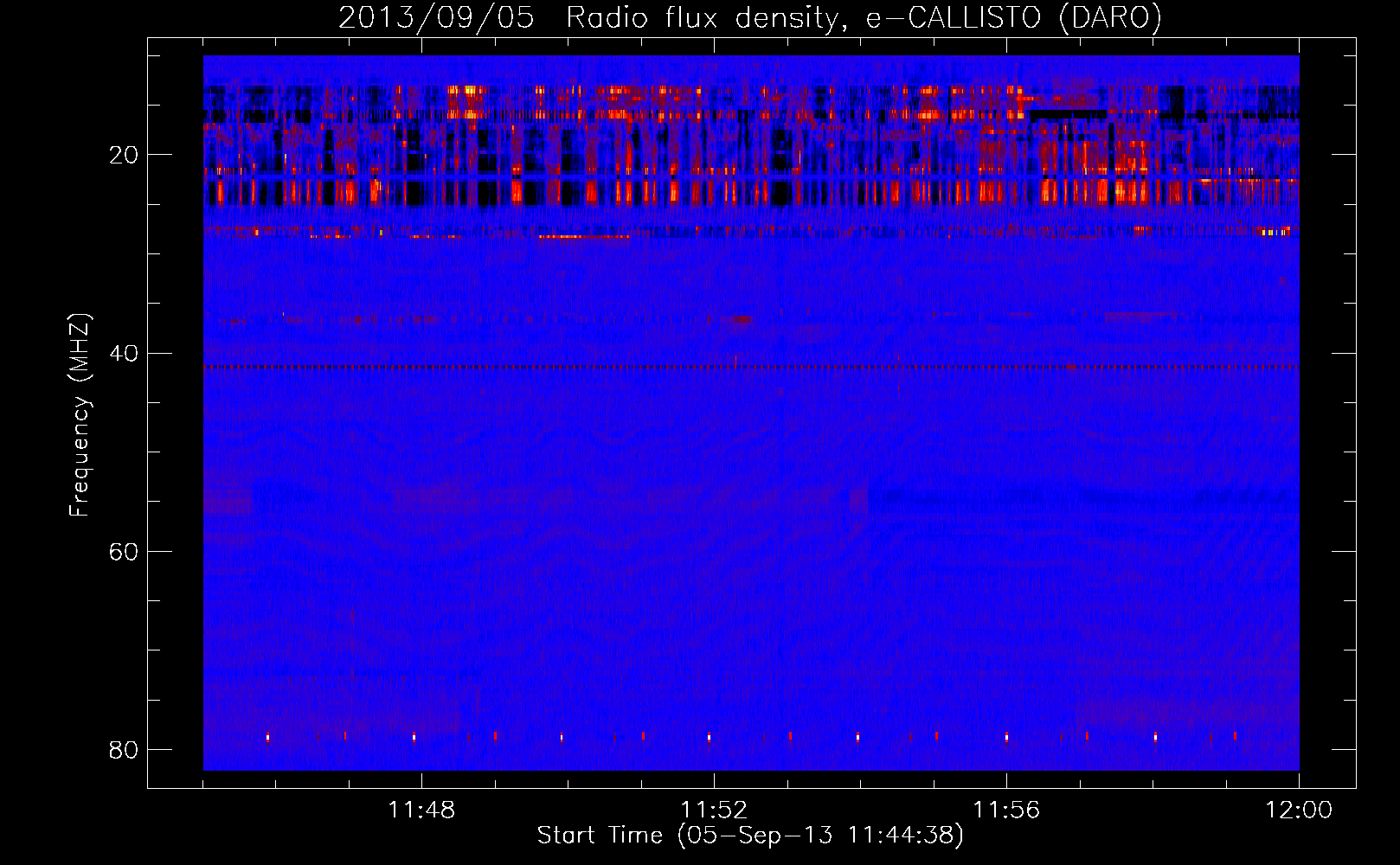Click the 80 MHz frequency tick label
This screenshot has height=865, width=1400.
click(124, 749)
